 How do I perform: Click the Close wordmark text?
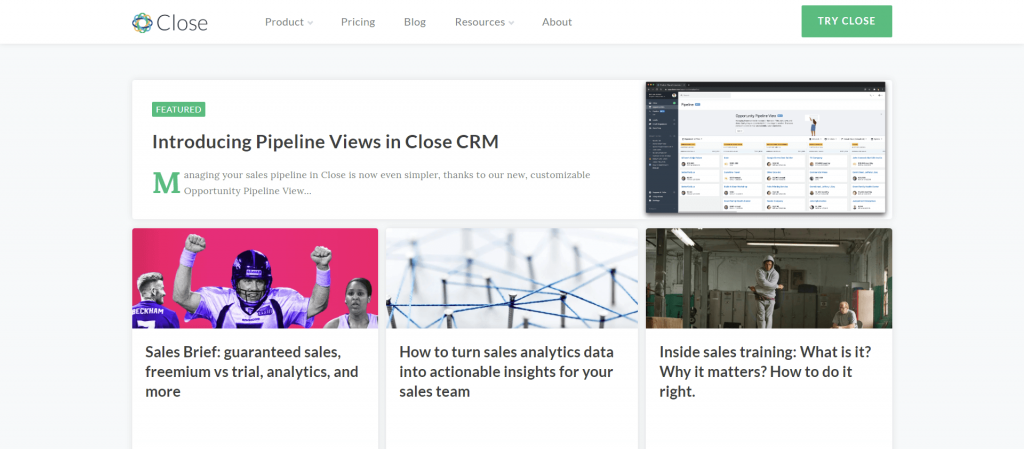click(x=183, y=22)
